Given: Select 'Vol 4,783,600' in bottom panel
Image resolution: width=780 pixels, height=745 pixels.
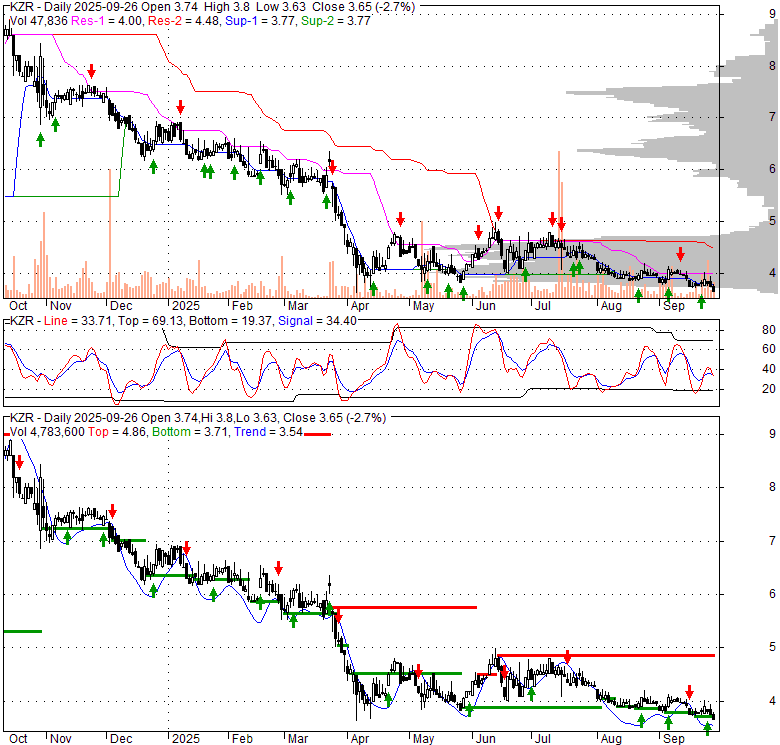Looking at the screenshot, I should click(x=47, y=432).
